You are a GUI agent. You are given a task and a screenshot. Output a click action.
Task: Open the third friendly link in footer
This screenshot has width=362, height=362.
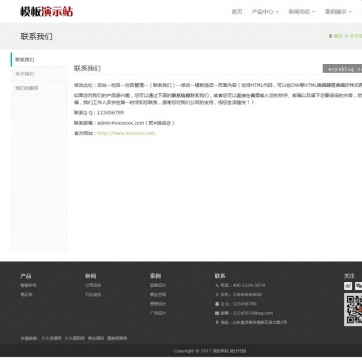coord(96,338)
